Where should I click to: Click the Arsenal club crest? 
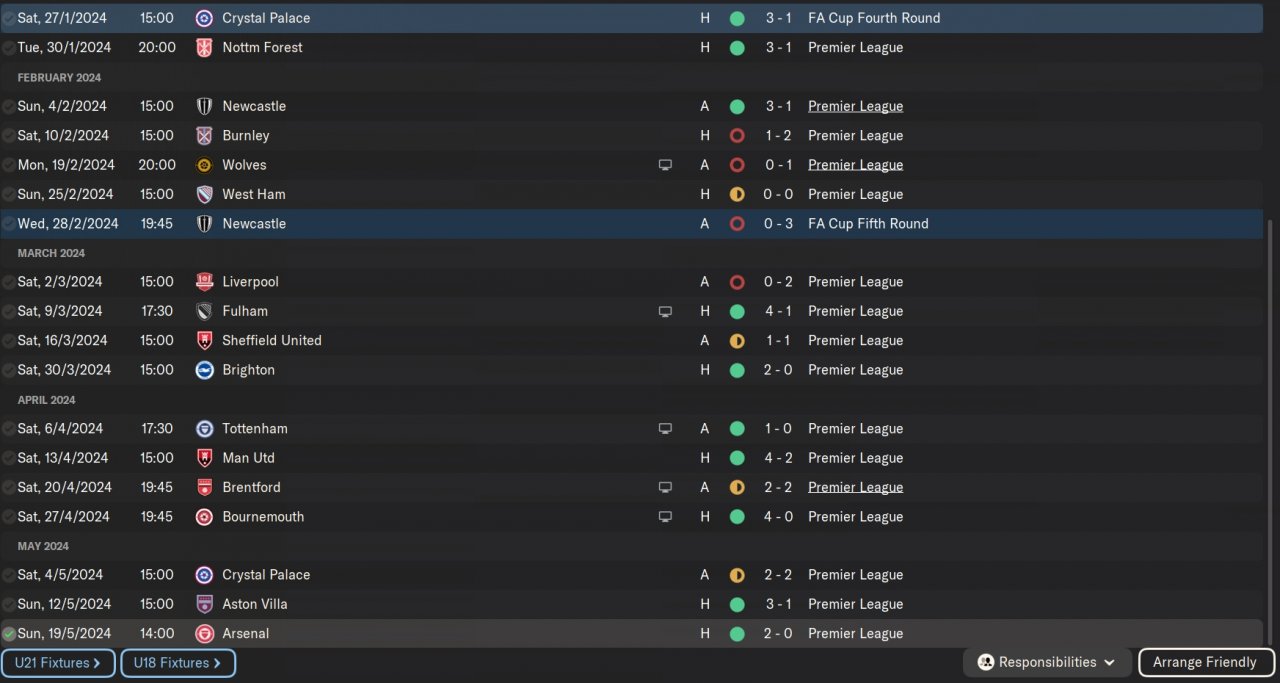(x=204, y=634)
